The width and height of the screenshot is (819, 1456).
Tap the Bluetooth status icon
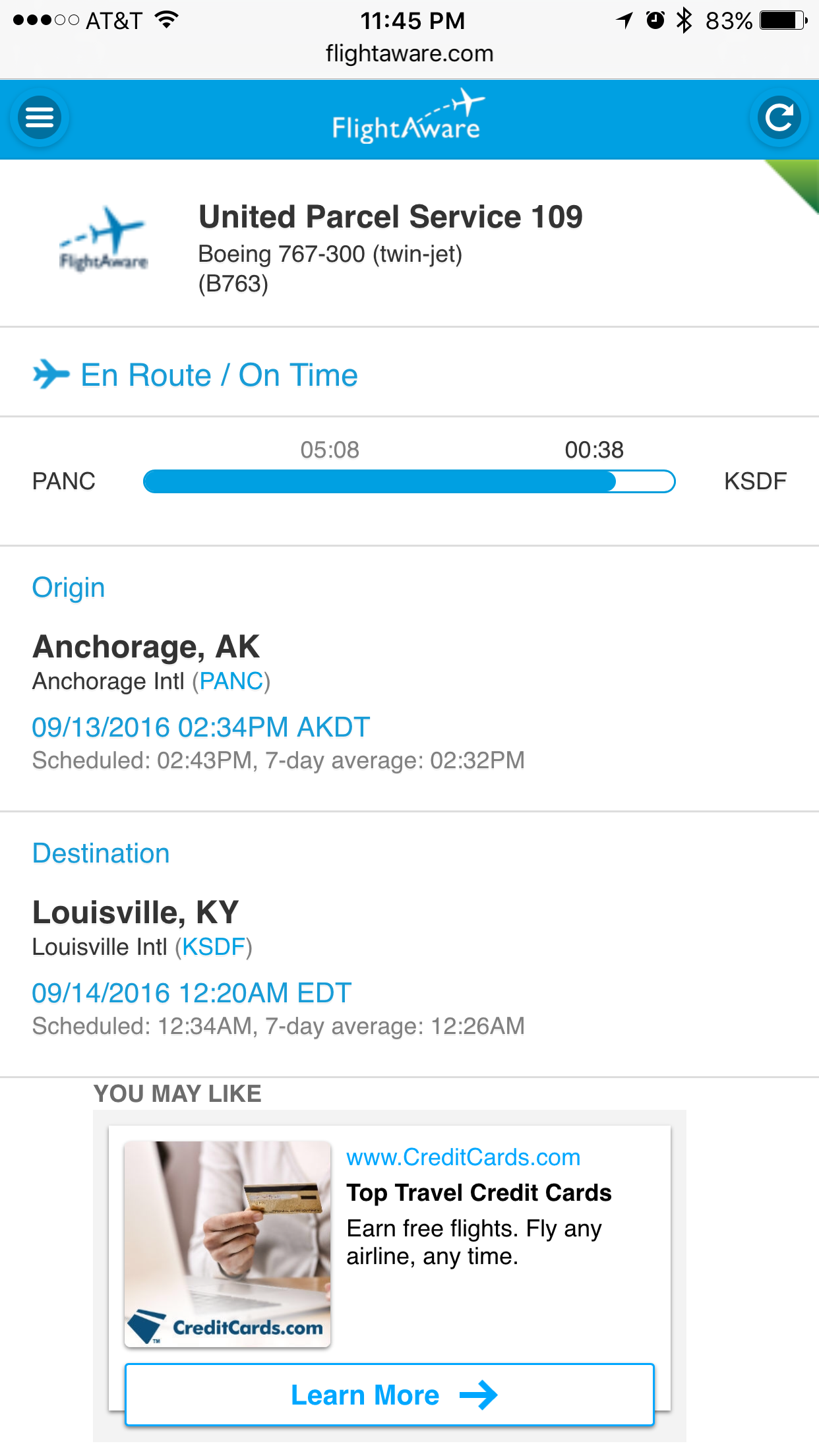684,20
